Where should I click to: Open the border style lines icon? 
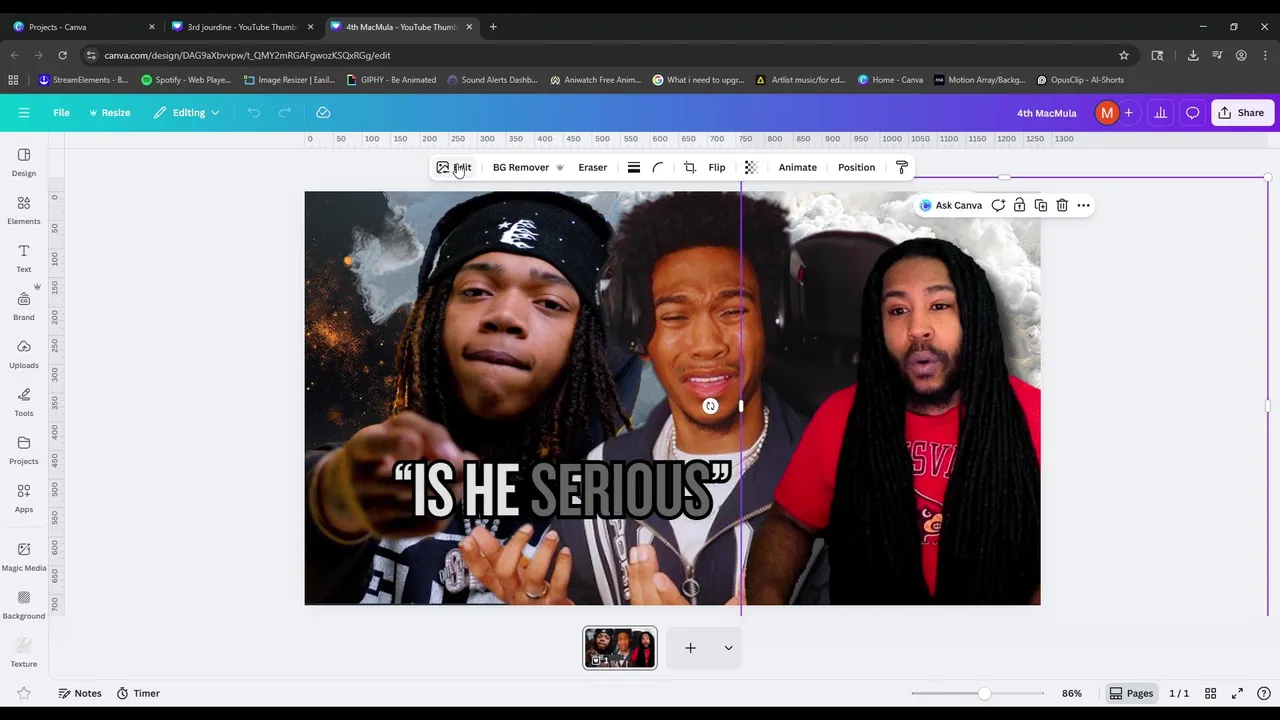(634, 167)
